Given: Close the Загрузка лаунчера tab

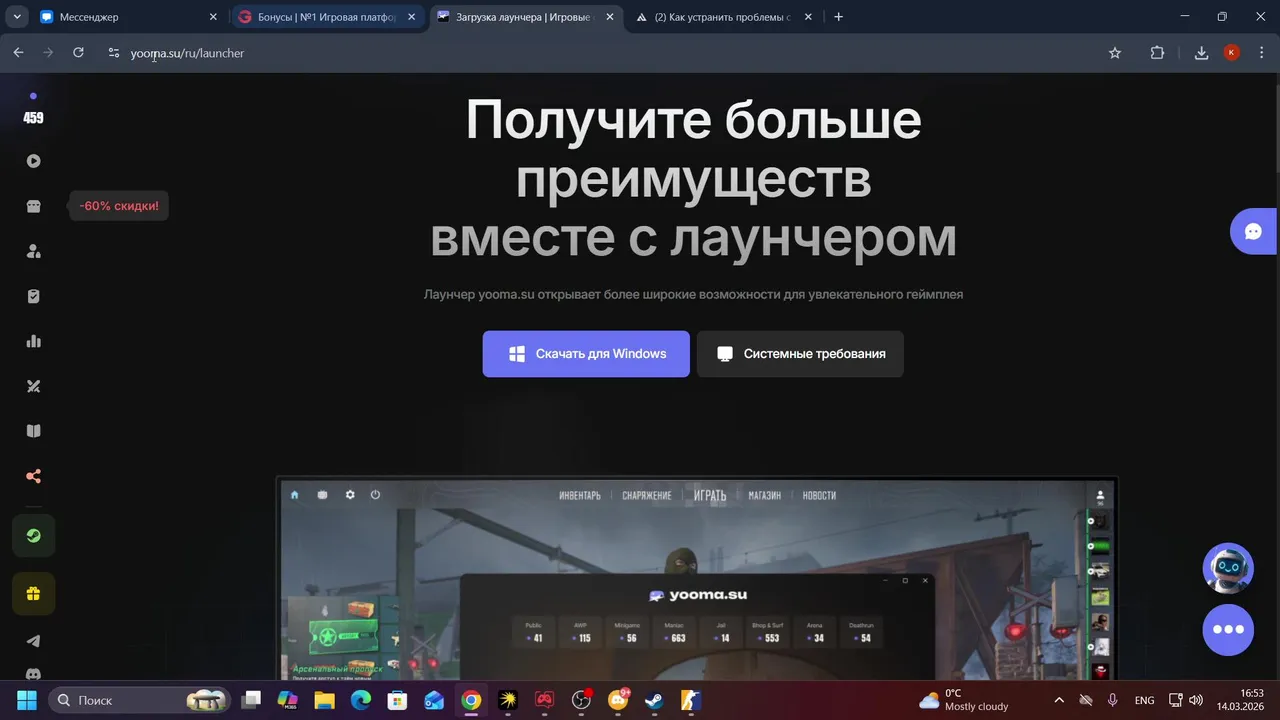Looking at the screenshot, I should click(610, 17).
